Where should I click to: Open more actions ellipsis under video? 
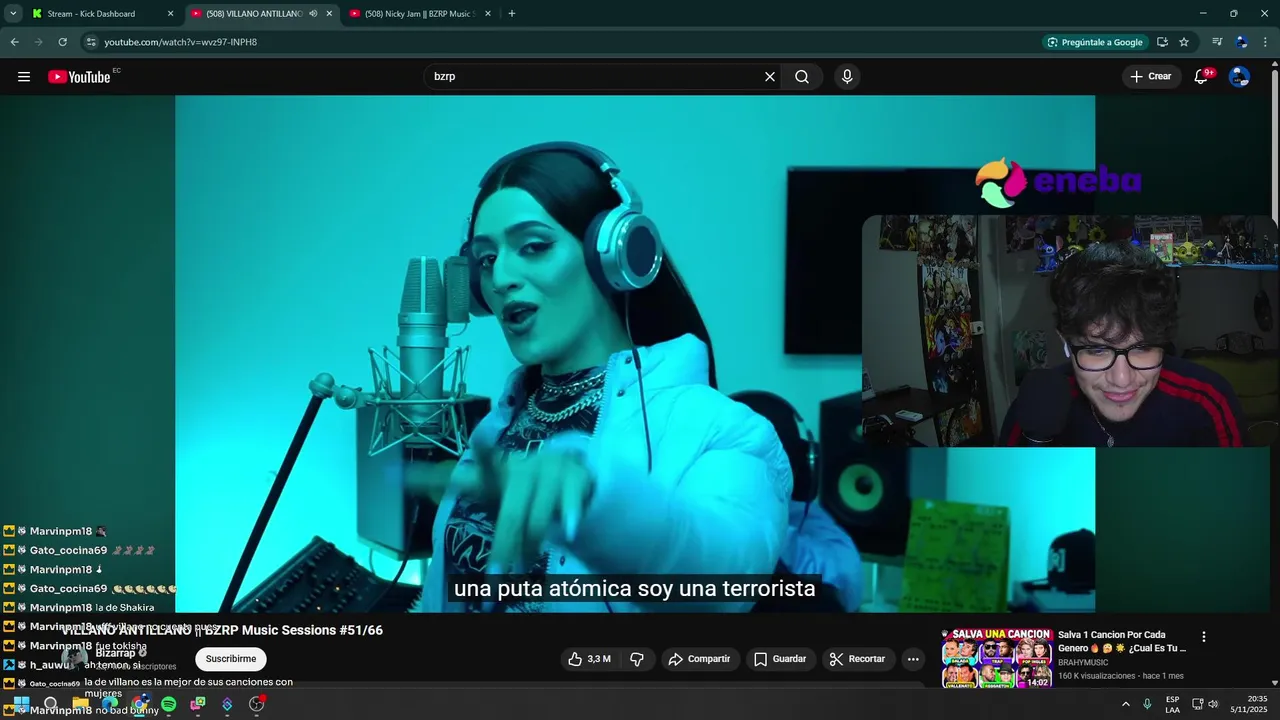tap(913, 659)
